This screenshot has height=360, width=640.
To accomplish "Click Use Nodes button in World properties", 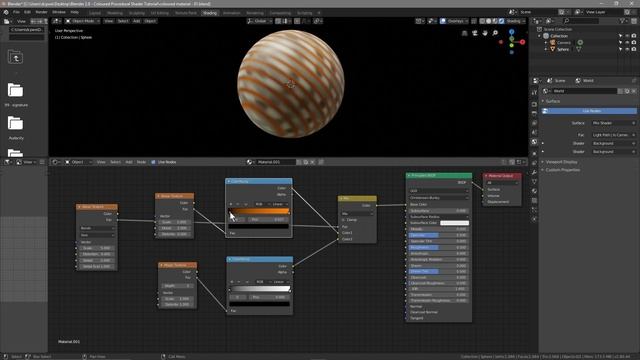I will tap(589, 111).
